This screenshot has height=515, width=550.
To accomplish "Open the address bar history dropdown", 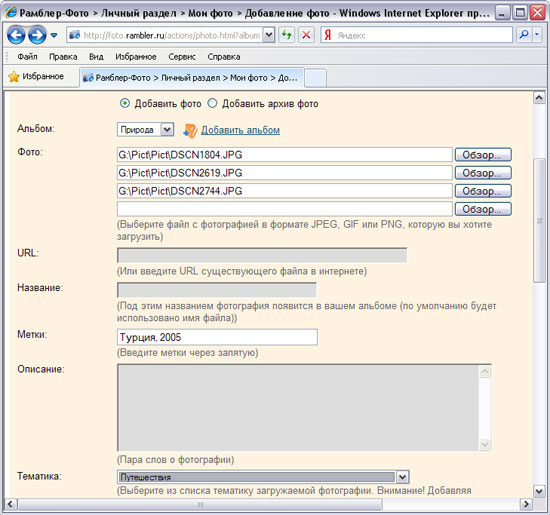I will 269,35.
